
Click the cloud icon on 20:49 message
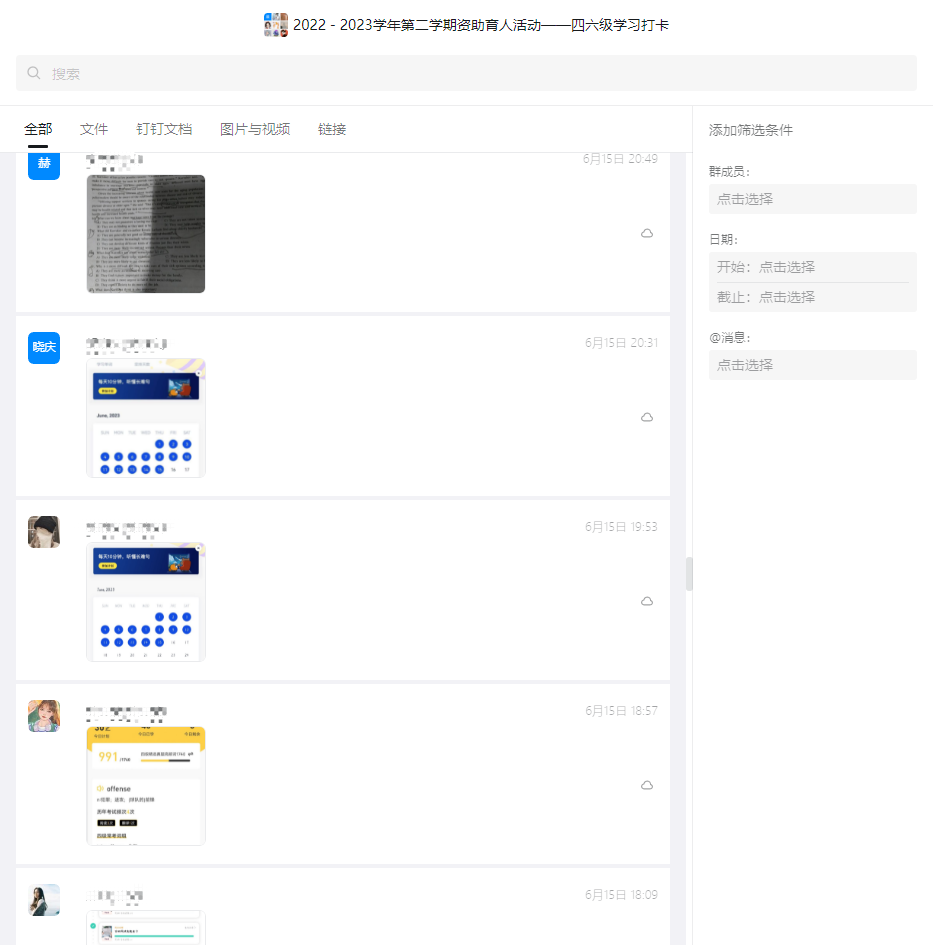(647, 233)
